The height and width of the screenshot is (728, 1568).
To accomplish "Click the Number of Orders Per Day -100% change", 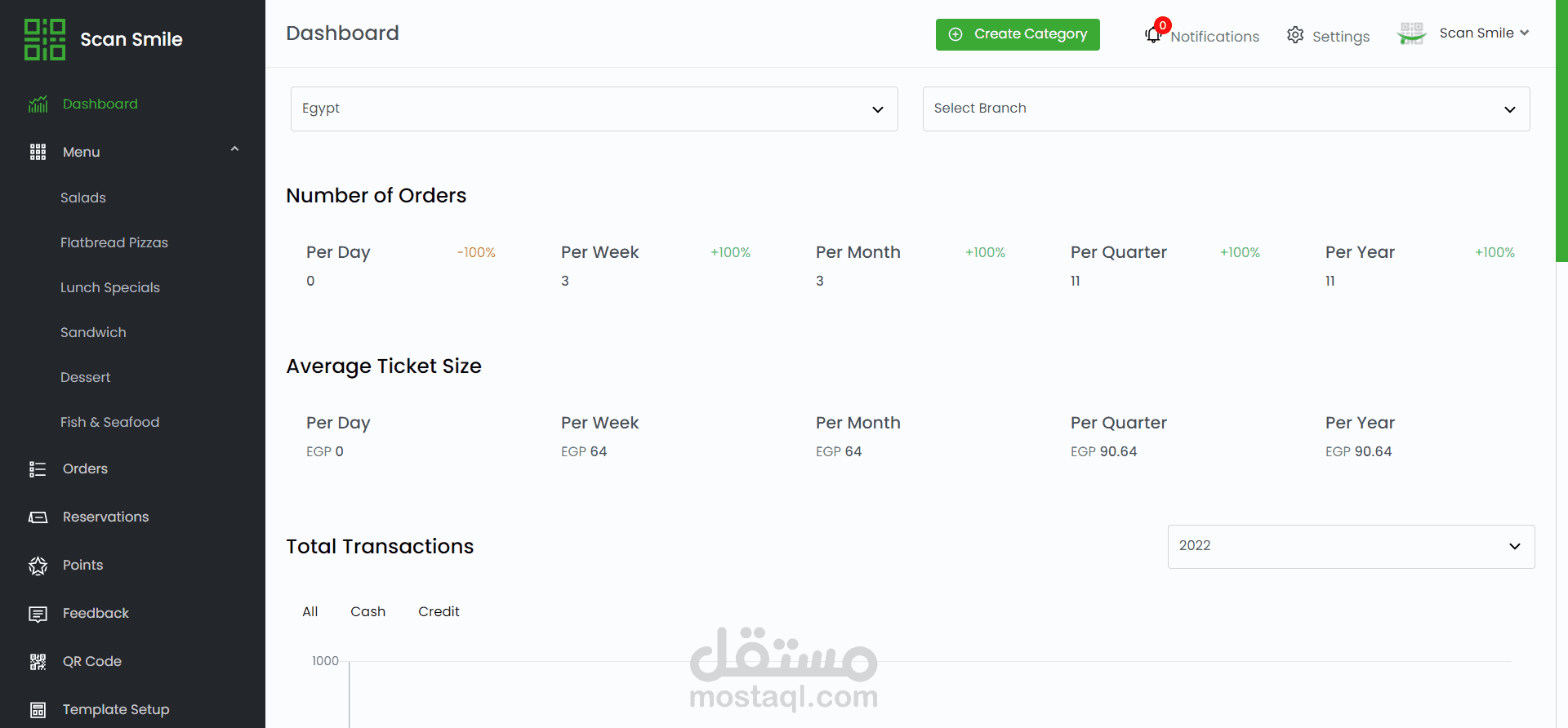I will 476,253.
